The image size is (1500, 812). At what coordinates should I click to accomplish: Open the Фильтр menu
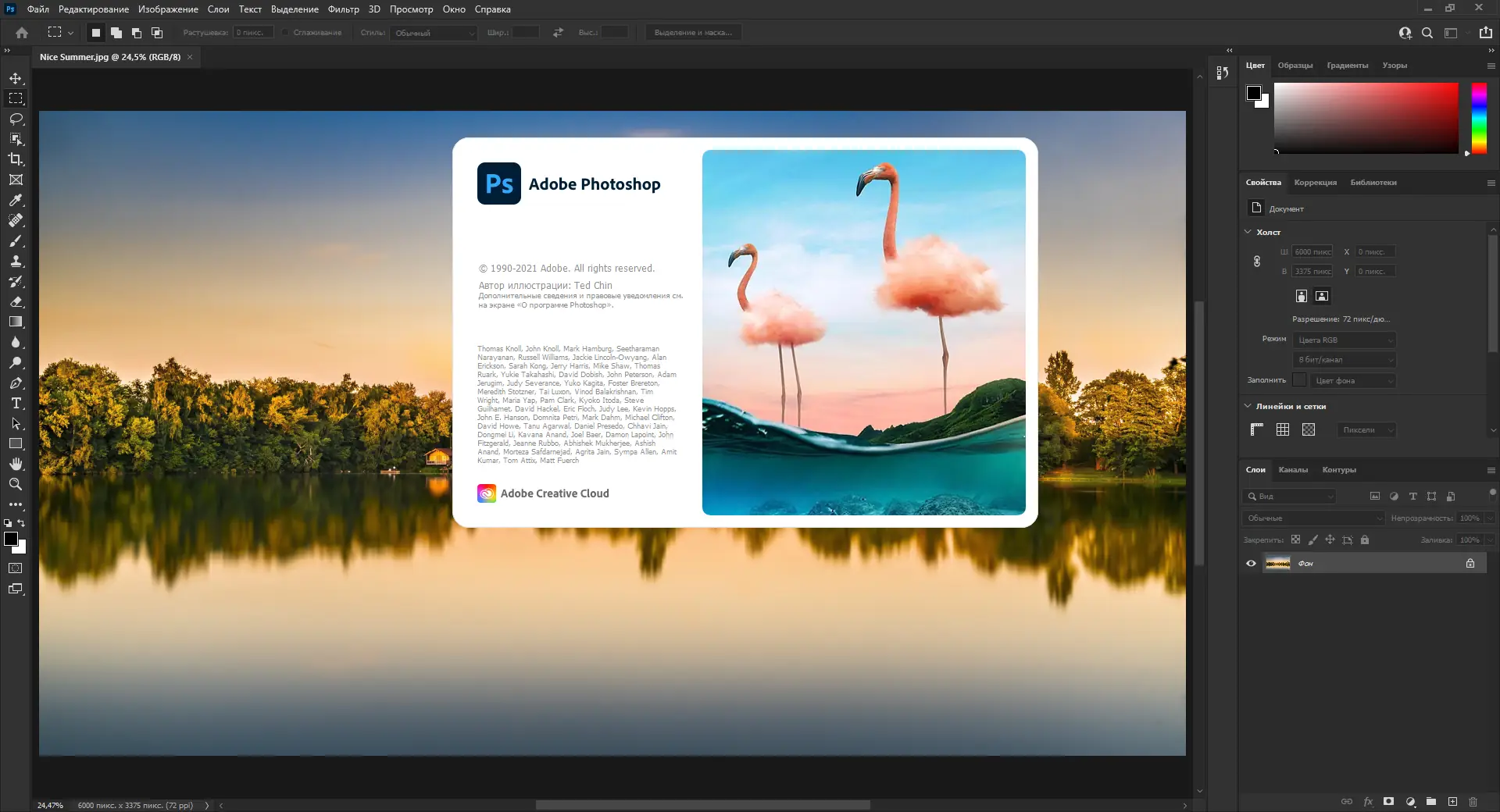point(343,9)
